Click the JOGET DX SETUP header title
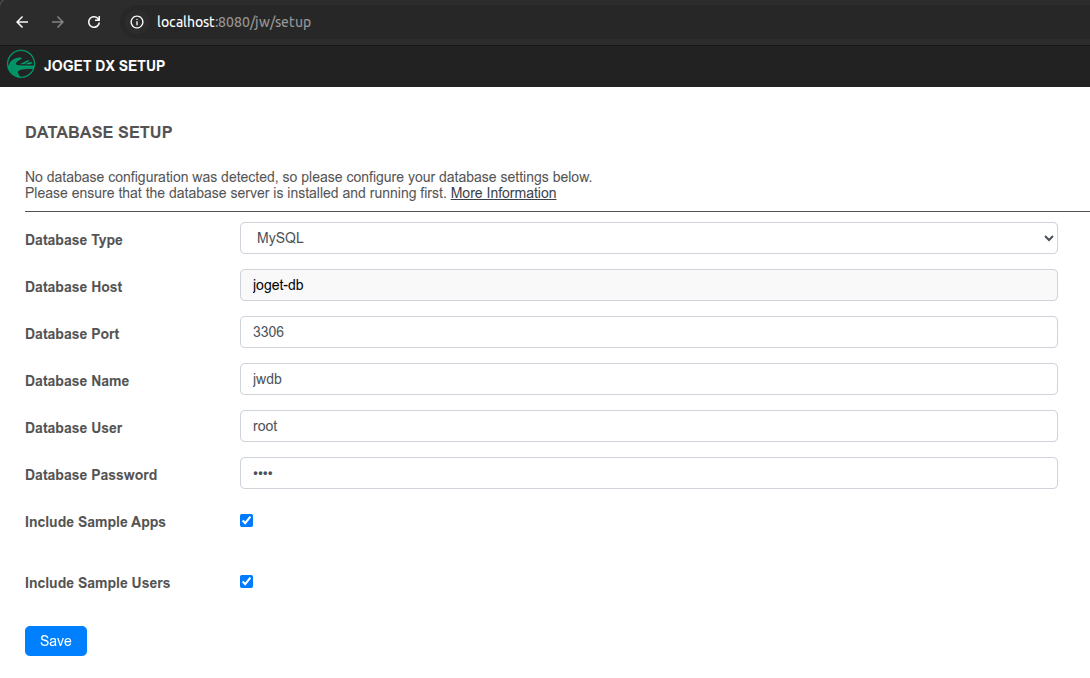The width and height of the screenshot is (1090, 678). (104, 65)
